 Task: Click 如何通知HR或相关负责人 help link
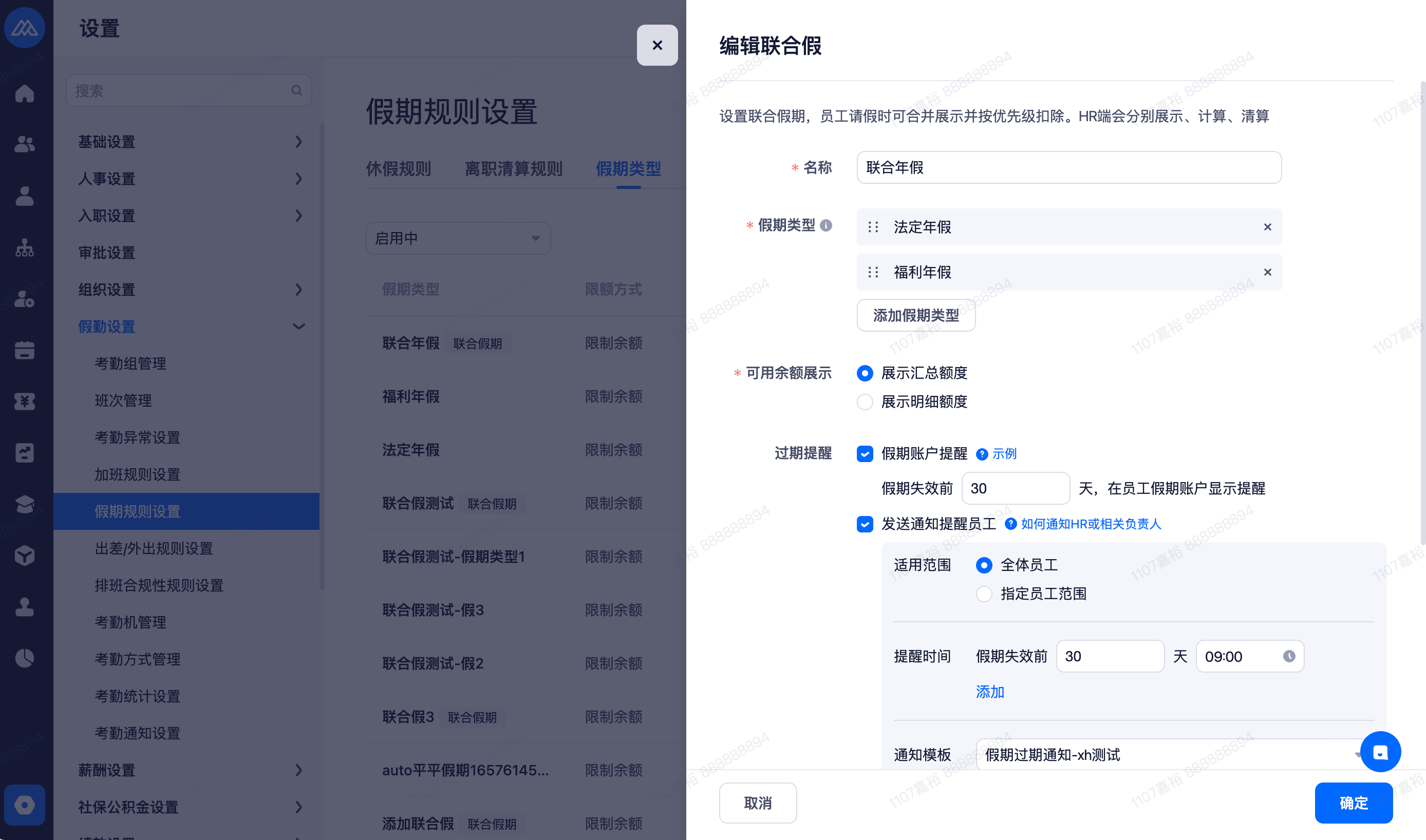(x=1090, y=524)
